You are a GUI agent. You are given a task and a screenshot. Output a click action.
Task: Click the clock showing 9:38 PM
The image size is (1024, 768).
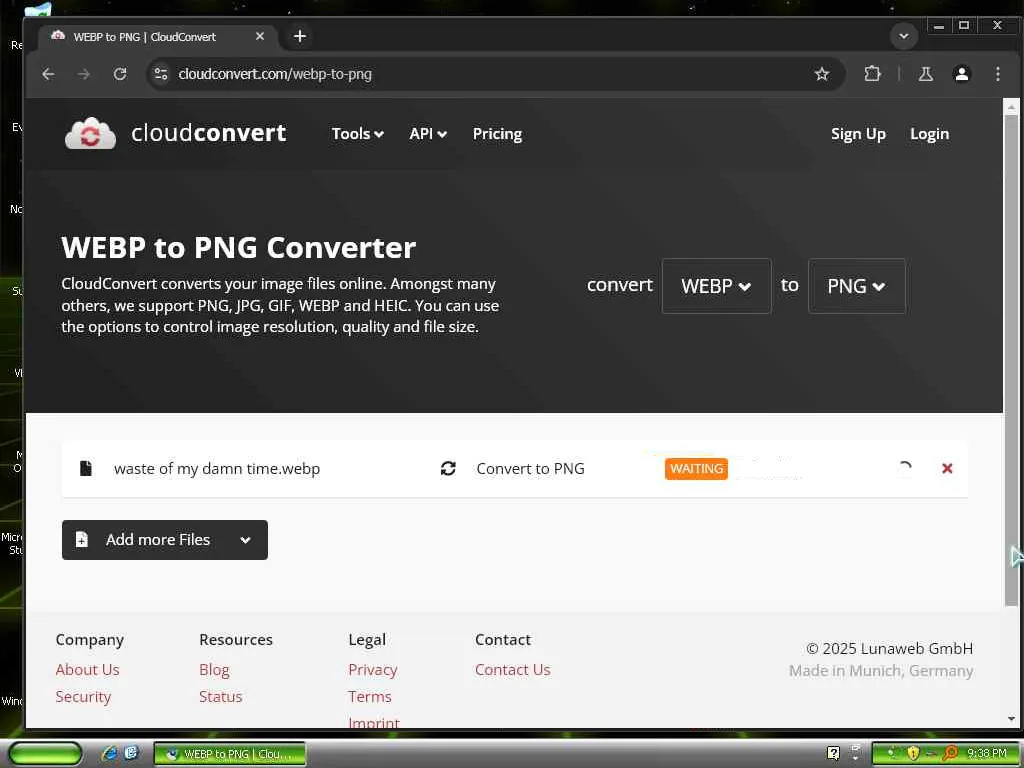tap(987, 754)
